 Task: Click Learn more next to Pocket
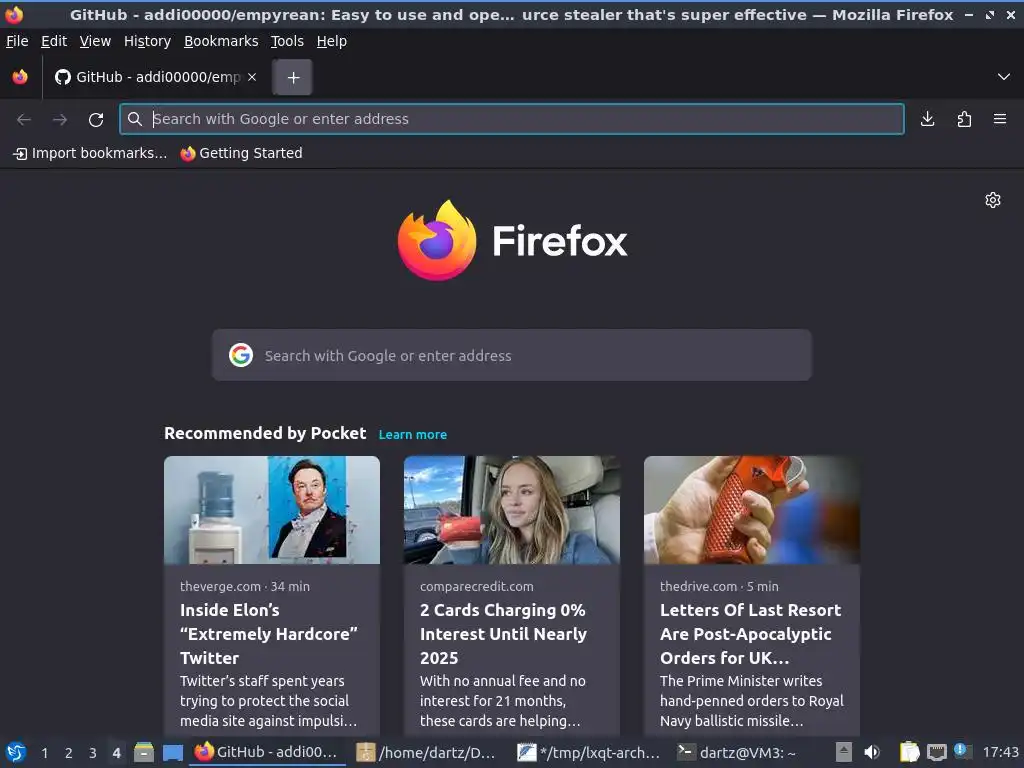coord(413,435)
